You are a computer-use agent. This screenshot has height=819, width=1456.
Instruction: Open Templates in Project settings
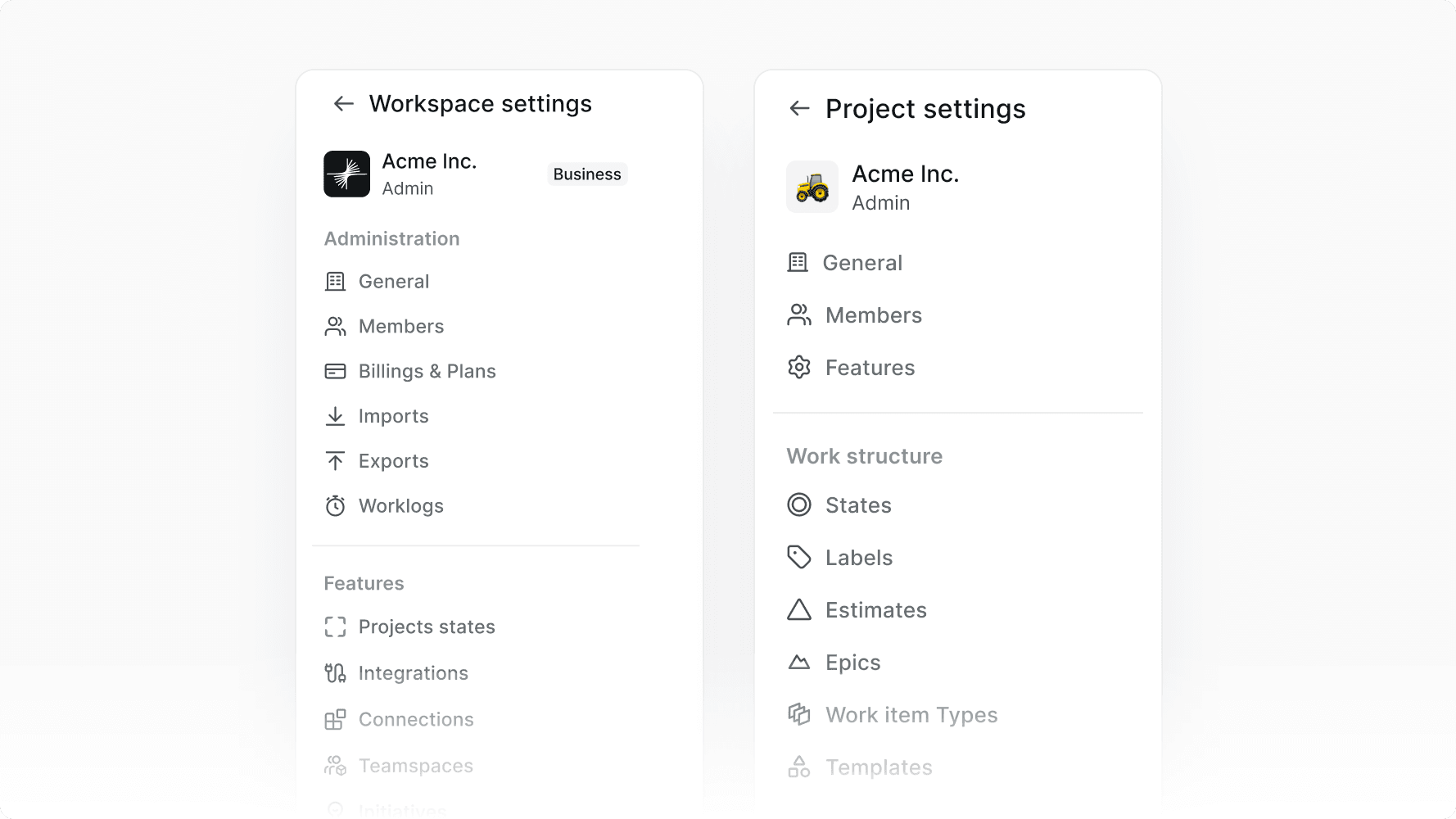click(x=878, y=767)
